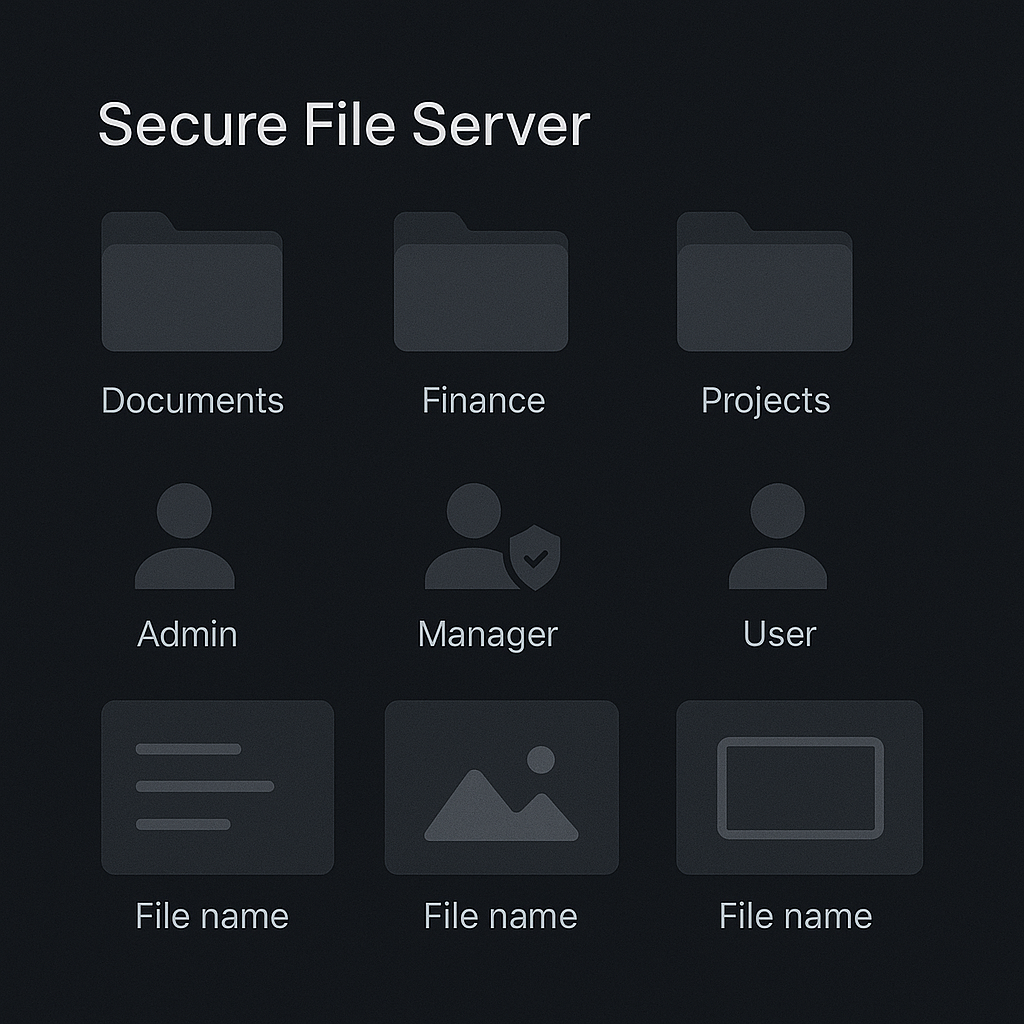Viewport: 1024px width, 1024px height.
Task: Click File name under the rectangle file
Action: point(795,916)
